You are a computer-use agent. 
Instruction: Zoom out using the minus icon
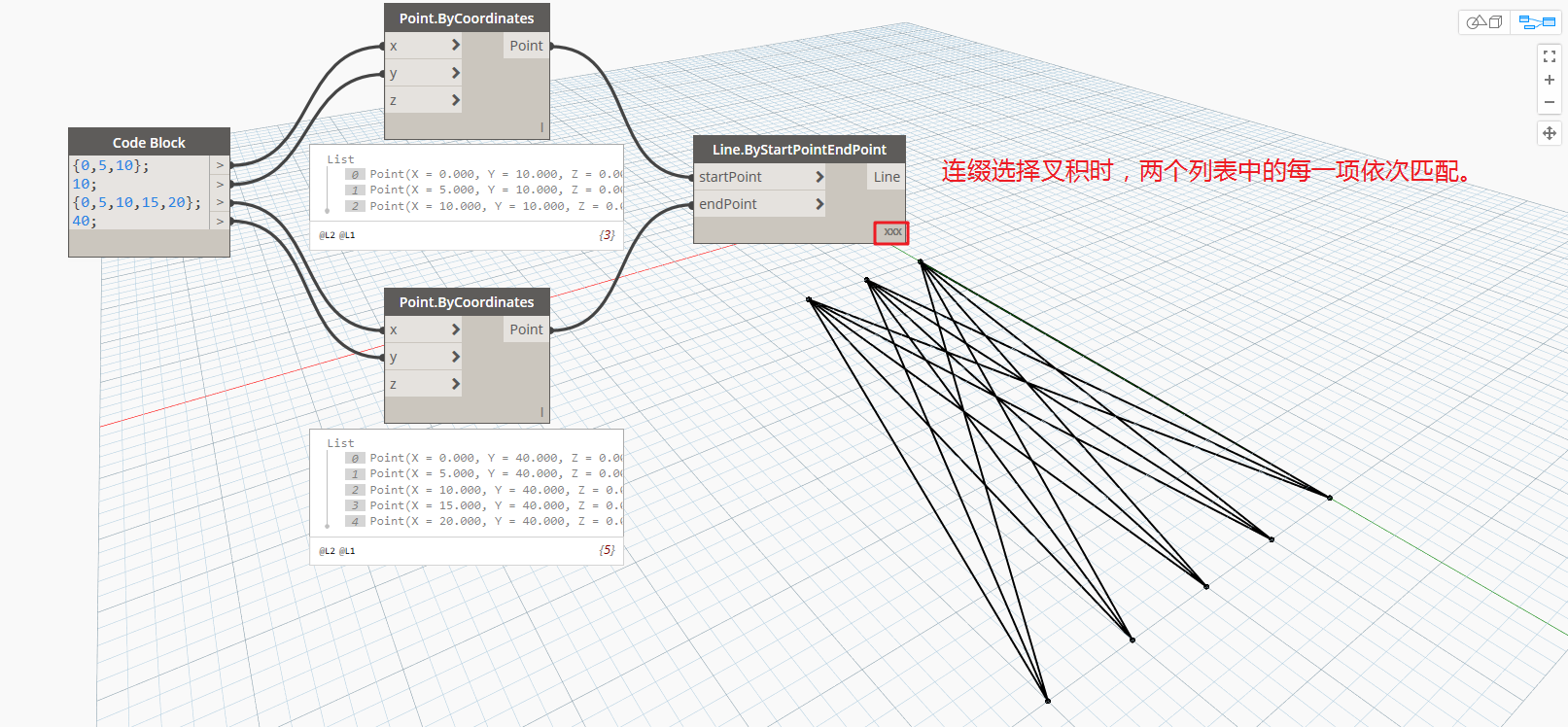pos(1550,102)
